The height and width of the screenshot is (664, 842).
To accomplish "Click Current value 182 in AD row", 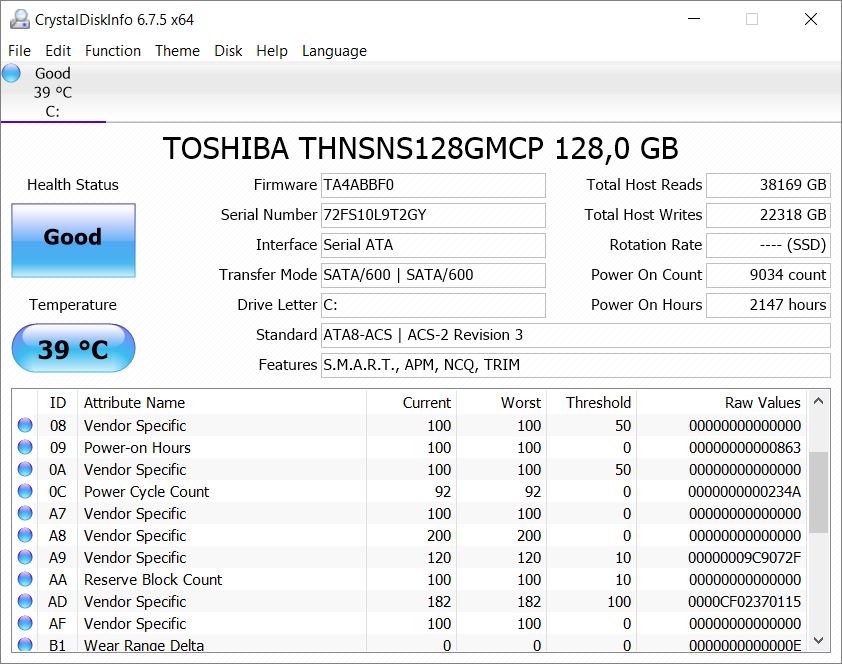I will coord(439,602).
